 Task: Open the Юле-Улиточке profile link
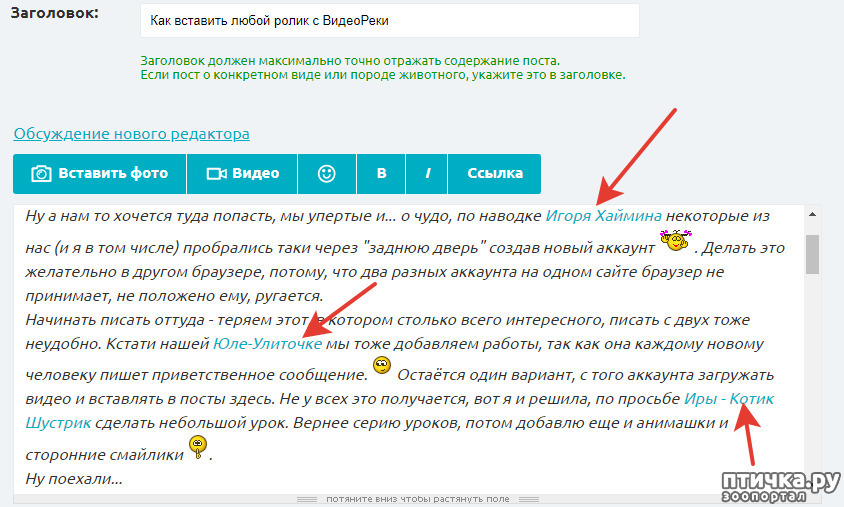tap(267, 343)
